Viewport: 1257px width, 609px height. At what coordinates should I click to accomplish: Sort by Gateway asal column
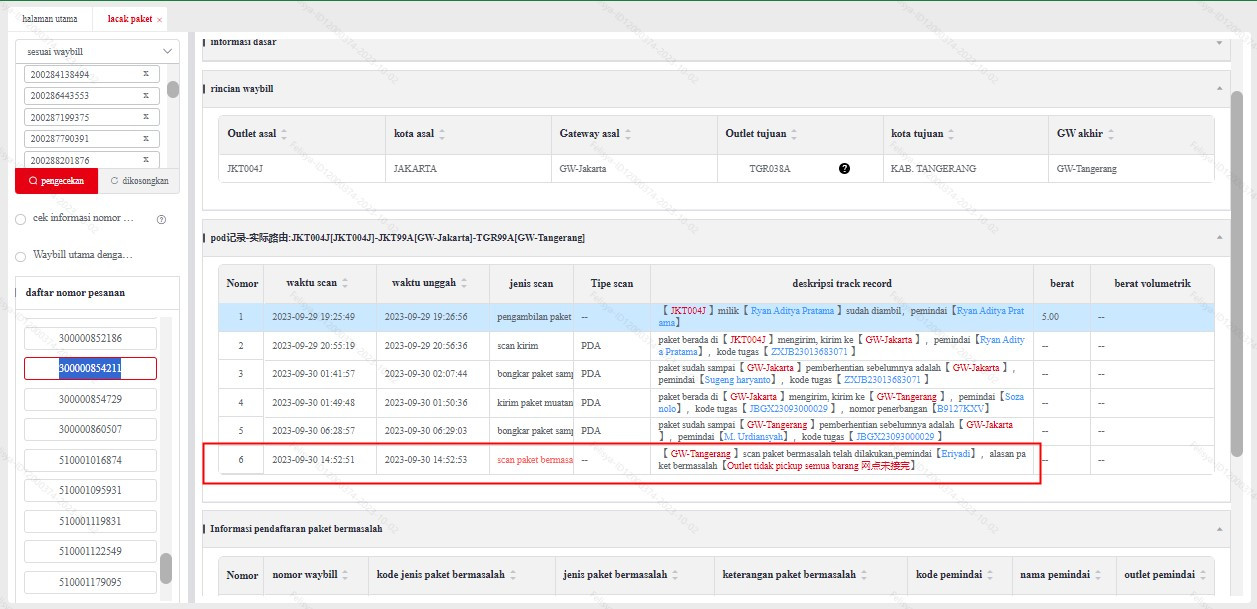(627, 134)
